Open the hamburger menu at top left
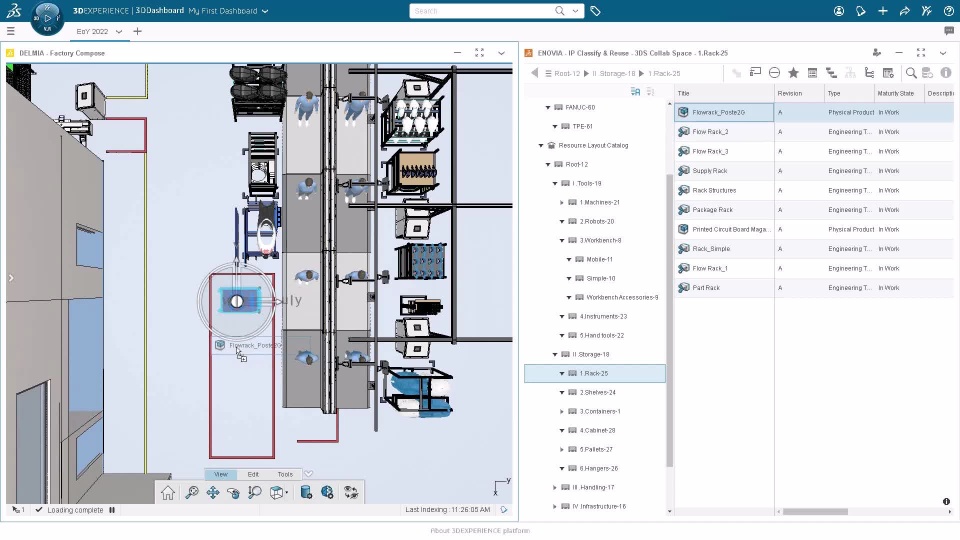Viewport: 960px width, 540px height. pyautogui.click(x=10, y=31)
